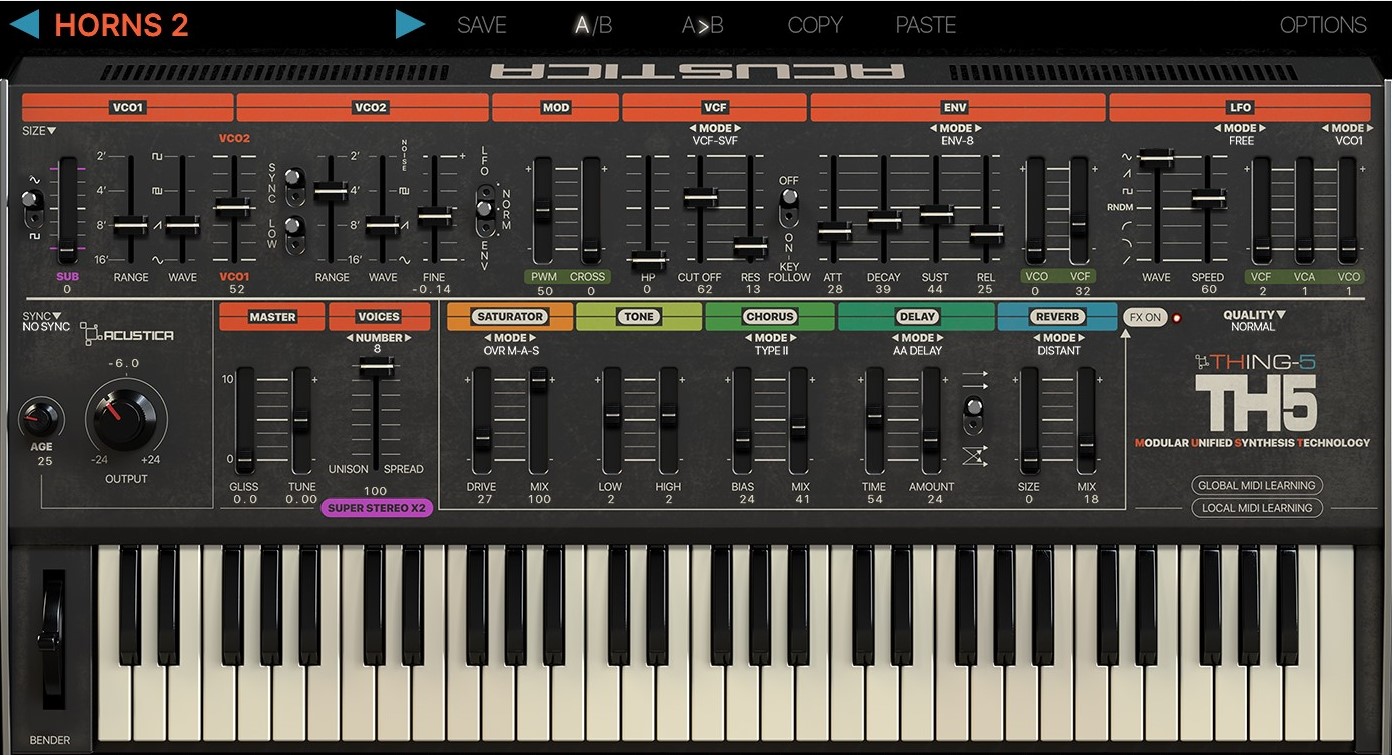Open the SYNC dropdown showing NO SYNC

46,321
